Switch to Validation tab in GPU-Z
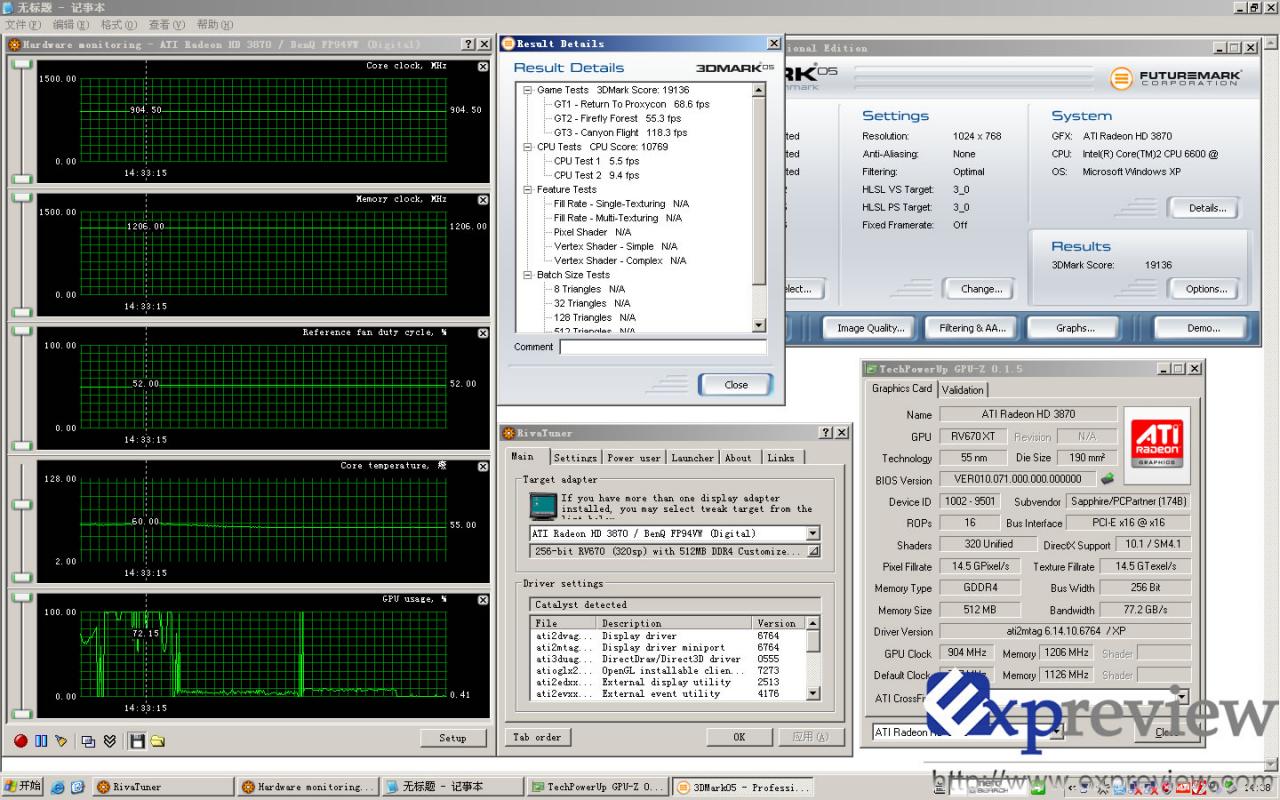The width and height of the screenshot is (1280, 800). 963,390
